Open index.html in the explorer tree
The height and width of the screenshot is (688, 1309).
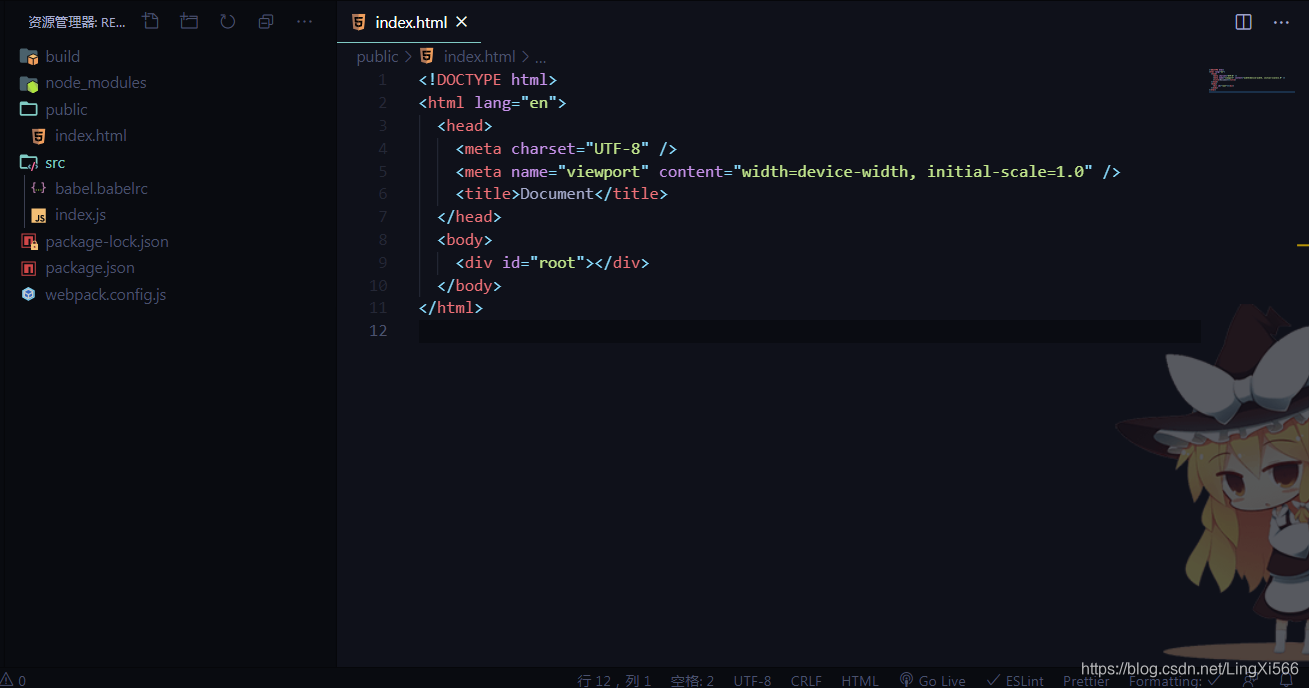tap(90, 136)
